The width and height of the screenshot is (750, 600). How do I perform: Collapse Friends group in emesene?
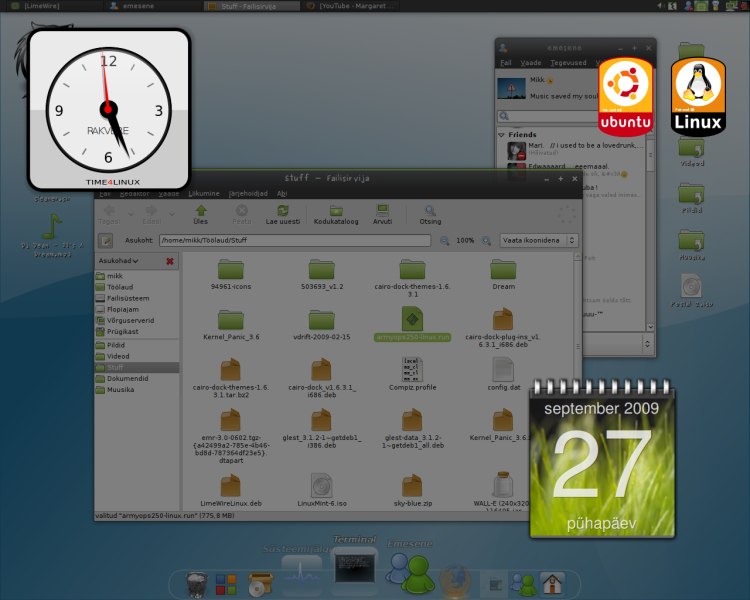tap(501, 135)
